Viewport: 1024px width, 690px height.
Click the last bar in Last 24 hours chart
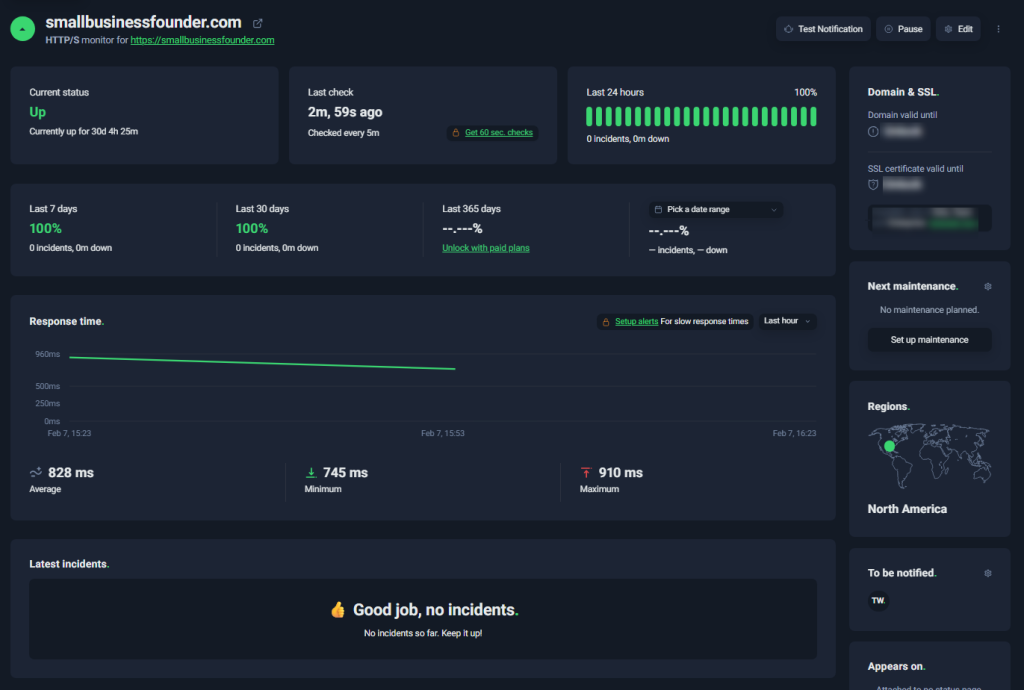click(x=813, y=117)
